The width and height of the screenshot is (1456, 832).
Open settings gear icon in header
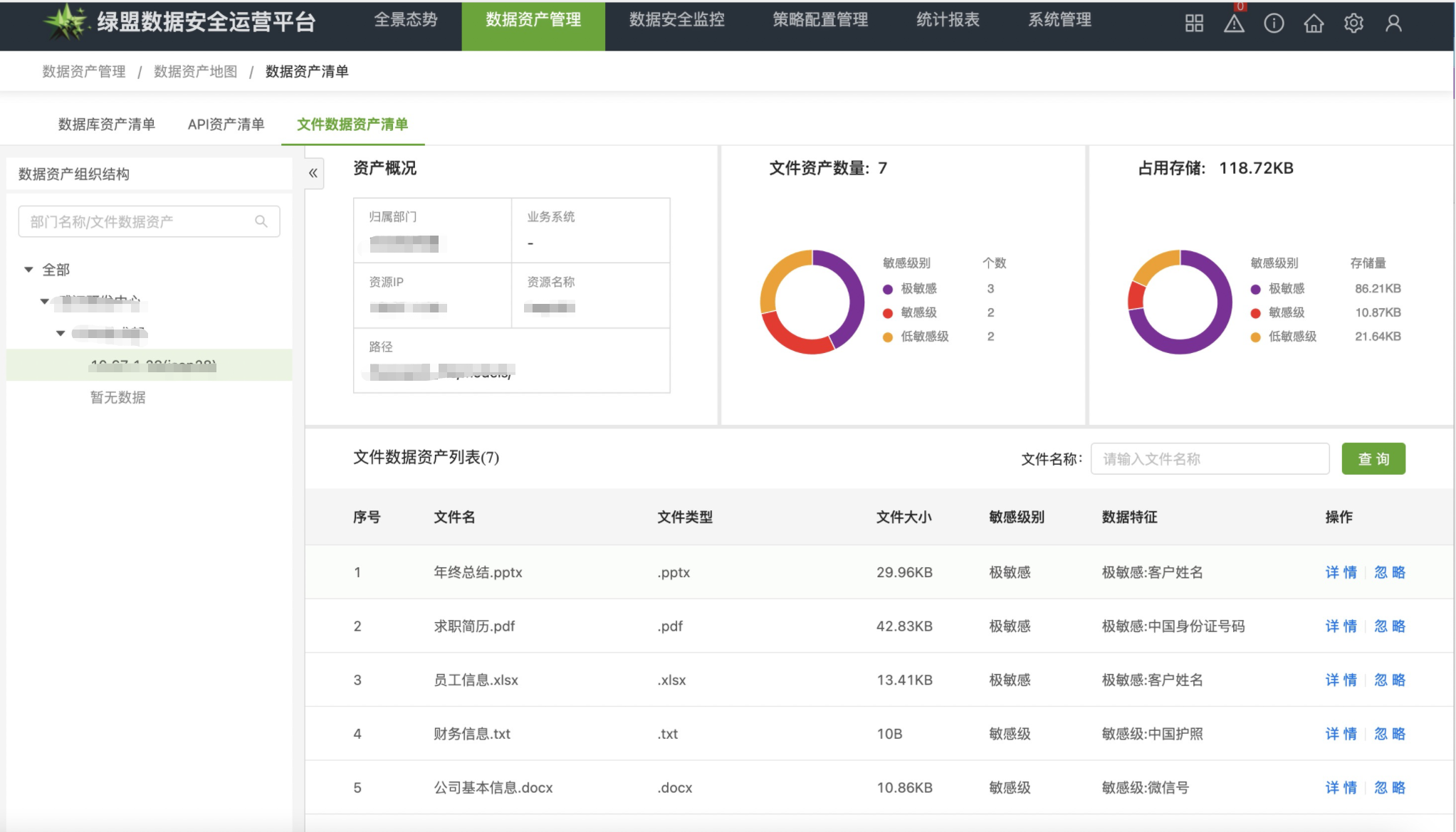[x=1353, y=23]
